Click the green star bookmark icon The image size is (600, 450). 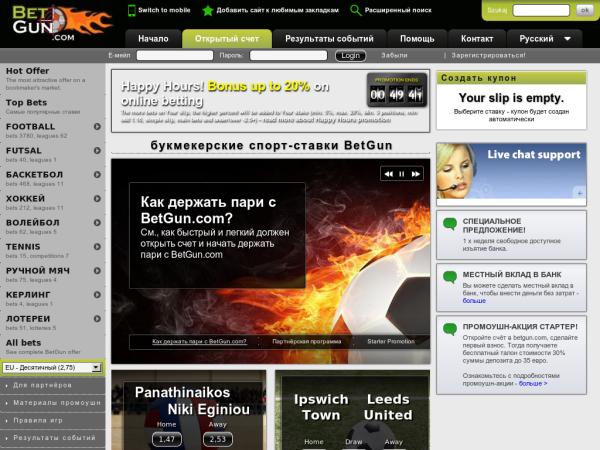tap(208, 10)
